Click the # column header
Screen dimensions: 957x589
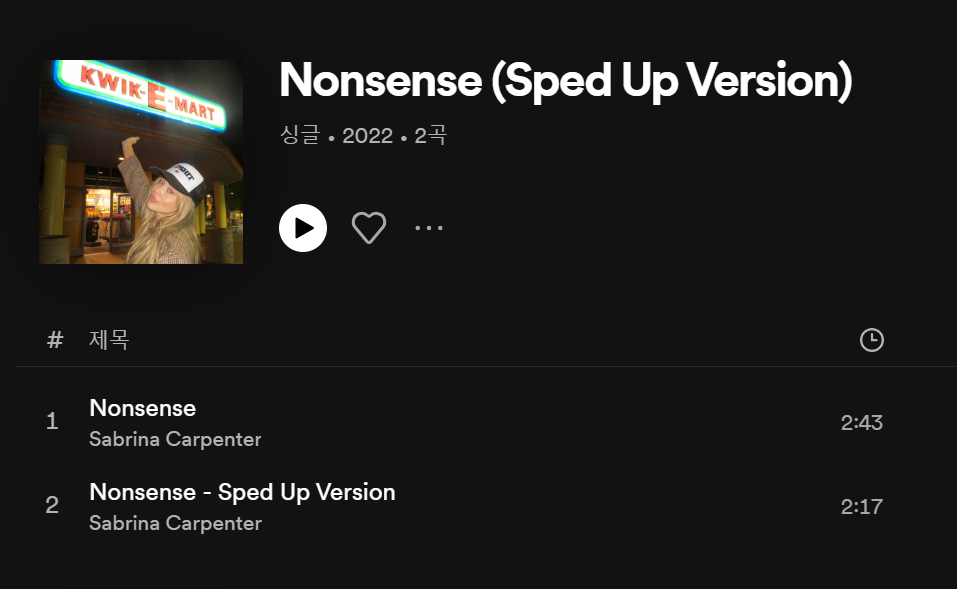click(x=55, y=340)
